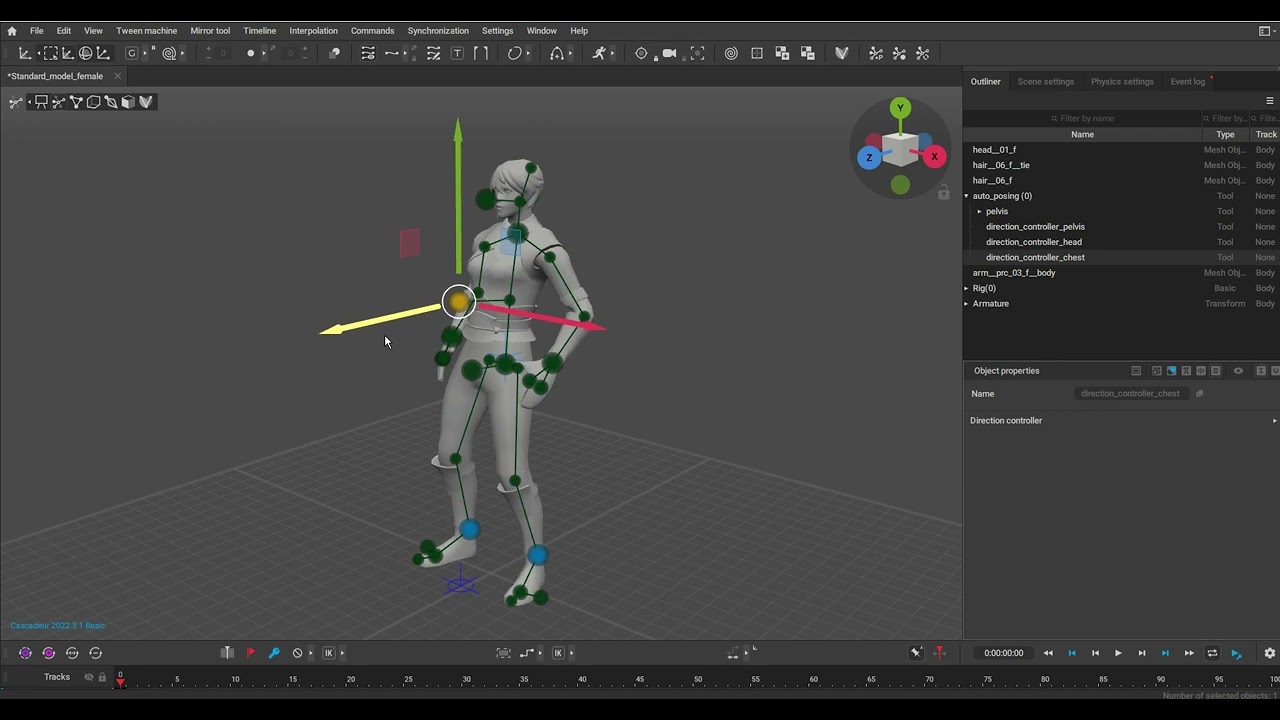Switch to Scene settings tab
1280x720 pixels.
[x=1045, y=82]
